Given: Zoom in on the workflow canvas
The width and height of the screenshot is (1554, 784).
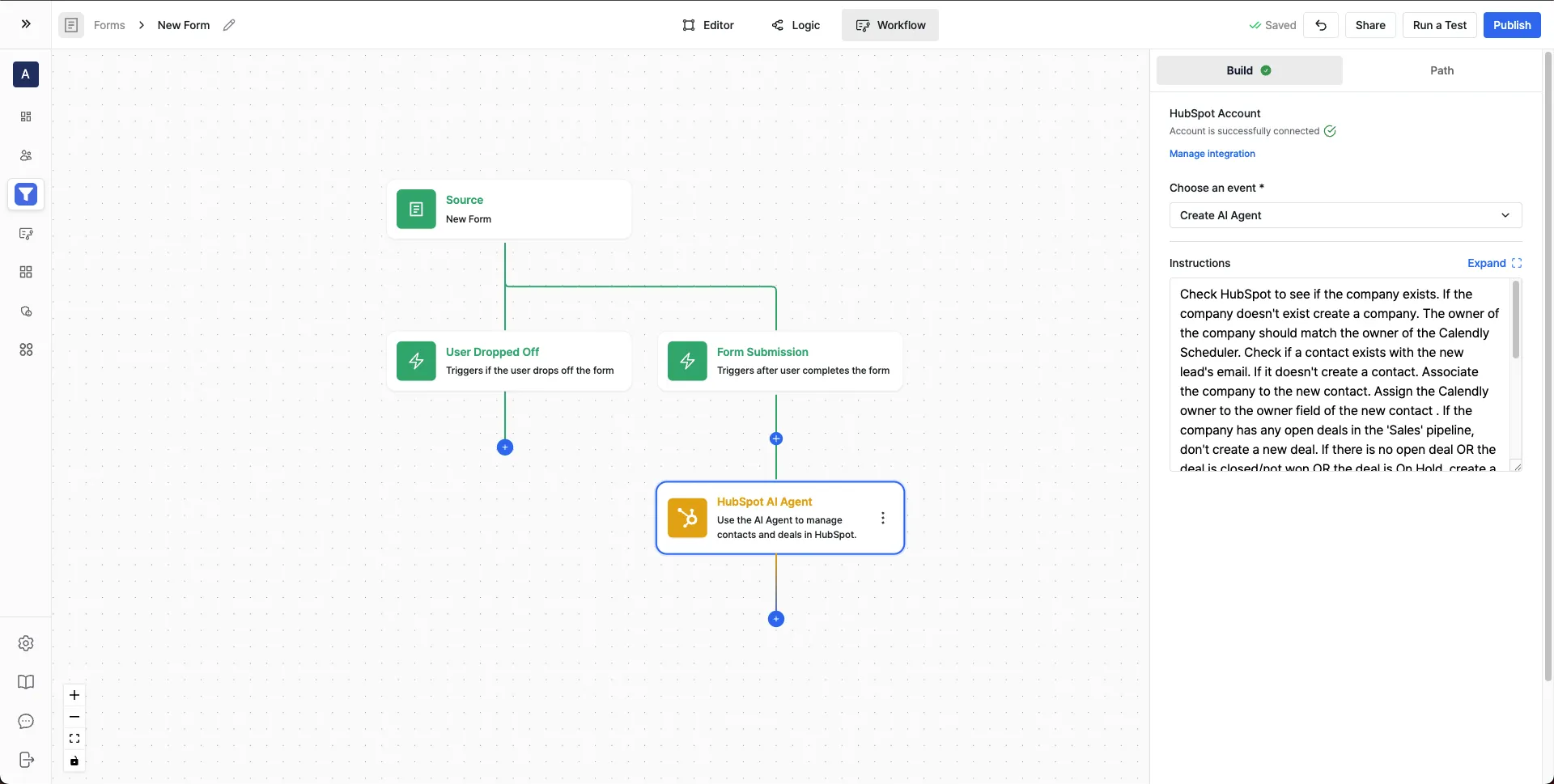Looking at the screenshot, I should coord(74,695).
